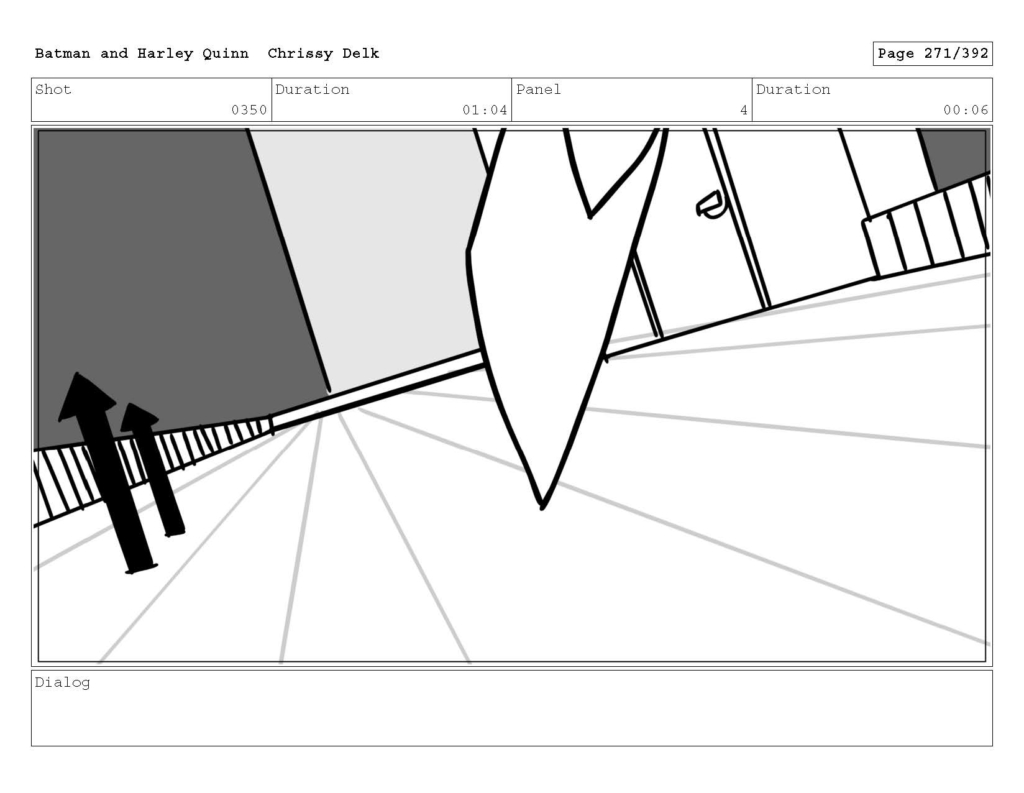This screenshot has height=793, width=1024.
Task: Click the panel number '4'
Action: tap(743, 110)
